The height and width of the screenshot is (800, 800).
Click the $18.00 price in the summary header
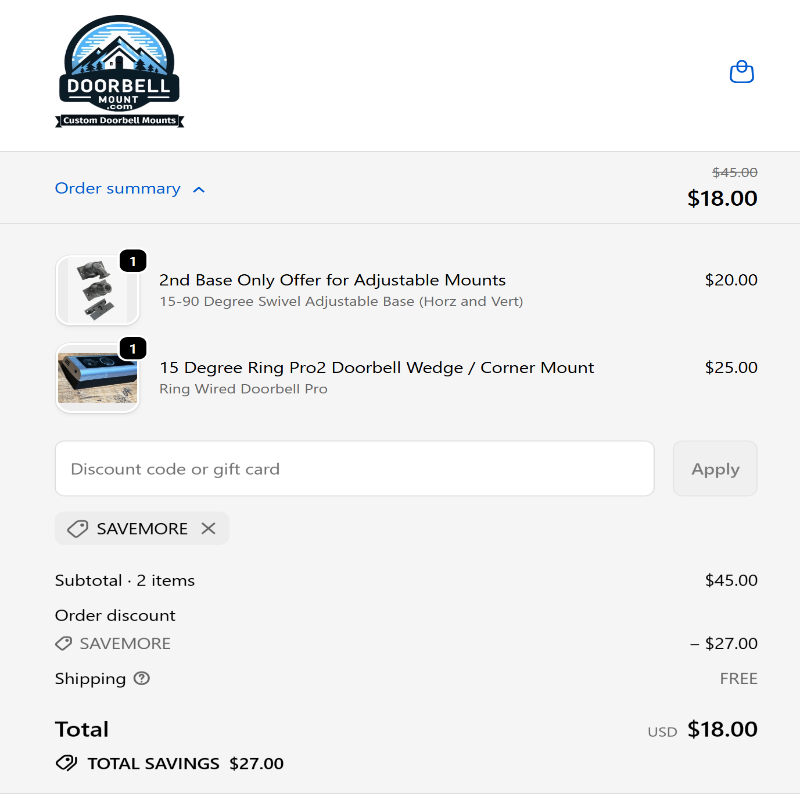[x=722, y=198]
